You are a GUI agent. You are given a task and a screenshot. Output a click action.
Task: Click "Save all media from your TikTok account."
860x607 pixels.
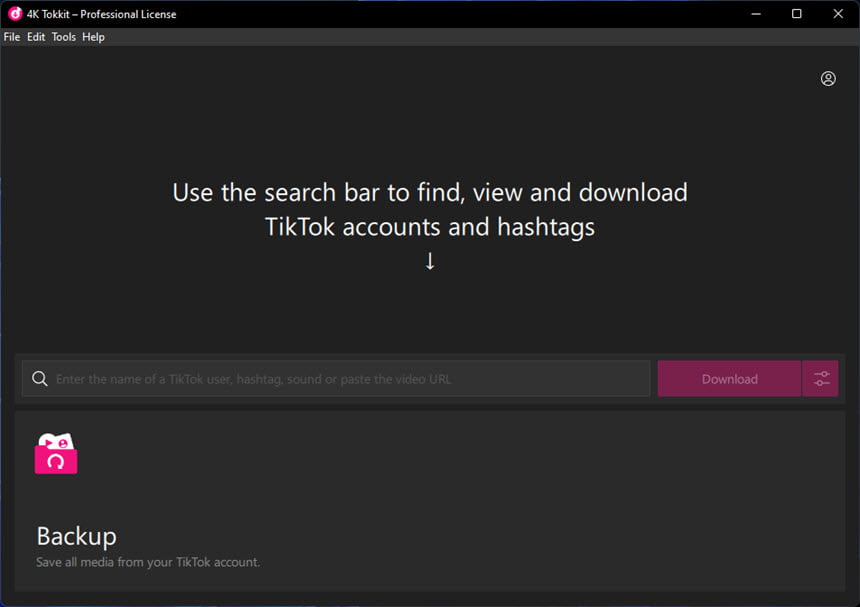click(148, 562)
